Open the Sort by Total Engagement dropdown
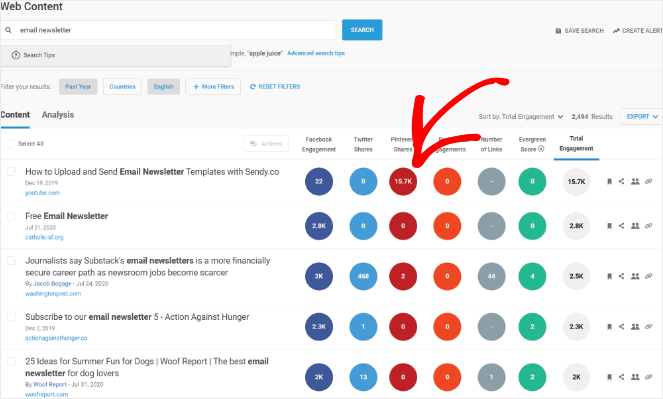Viewport: 663px width, 399px height. (x=521, y=117)
